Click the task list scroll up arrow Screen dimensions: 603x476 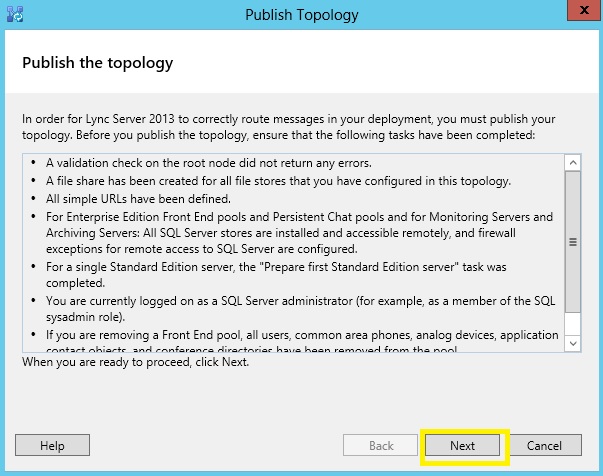coord(573,163)
